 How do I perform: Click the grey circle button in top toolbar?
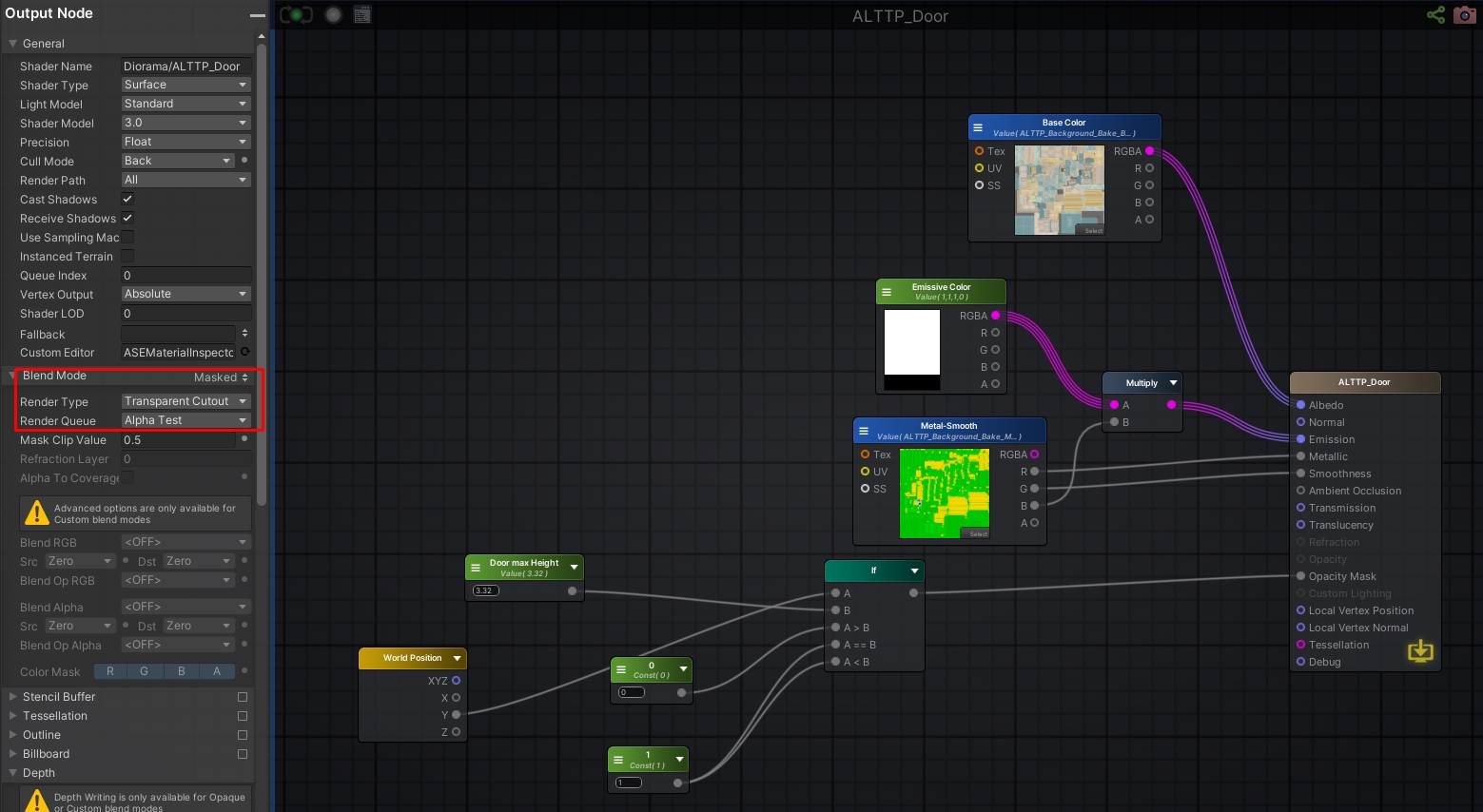333,14
